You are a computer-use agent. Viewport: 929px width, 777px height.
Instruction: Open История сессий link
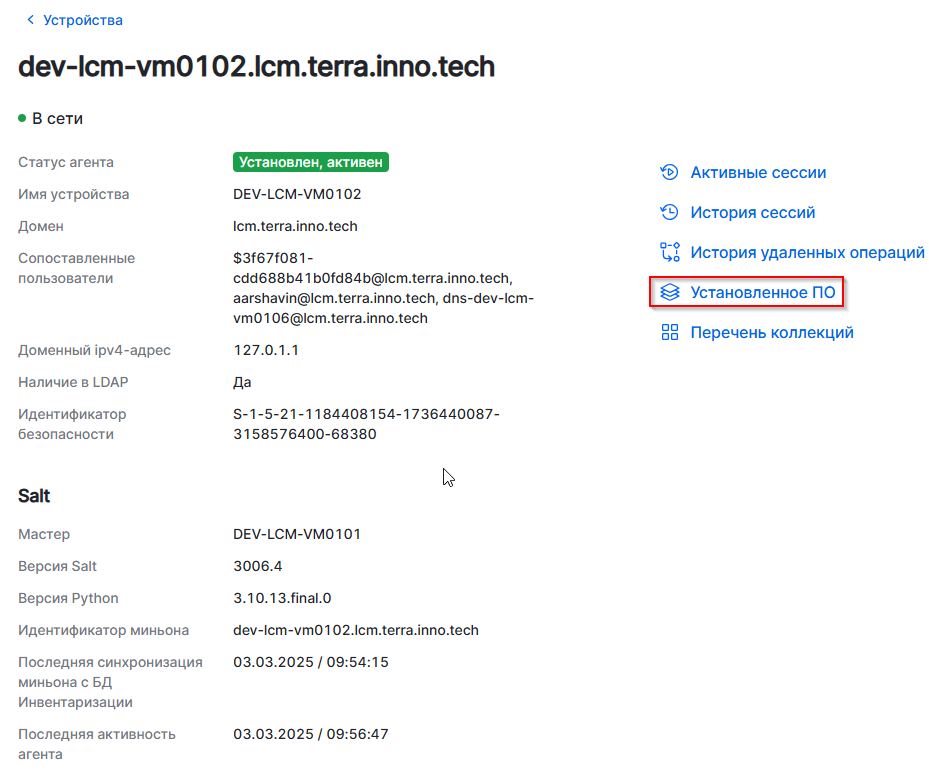point(753,212)
